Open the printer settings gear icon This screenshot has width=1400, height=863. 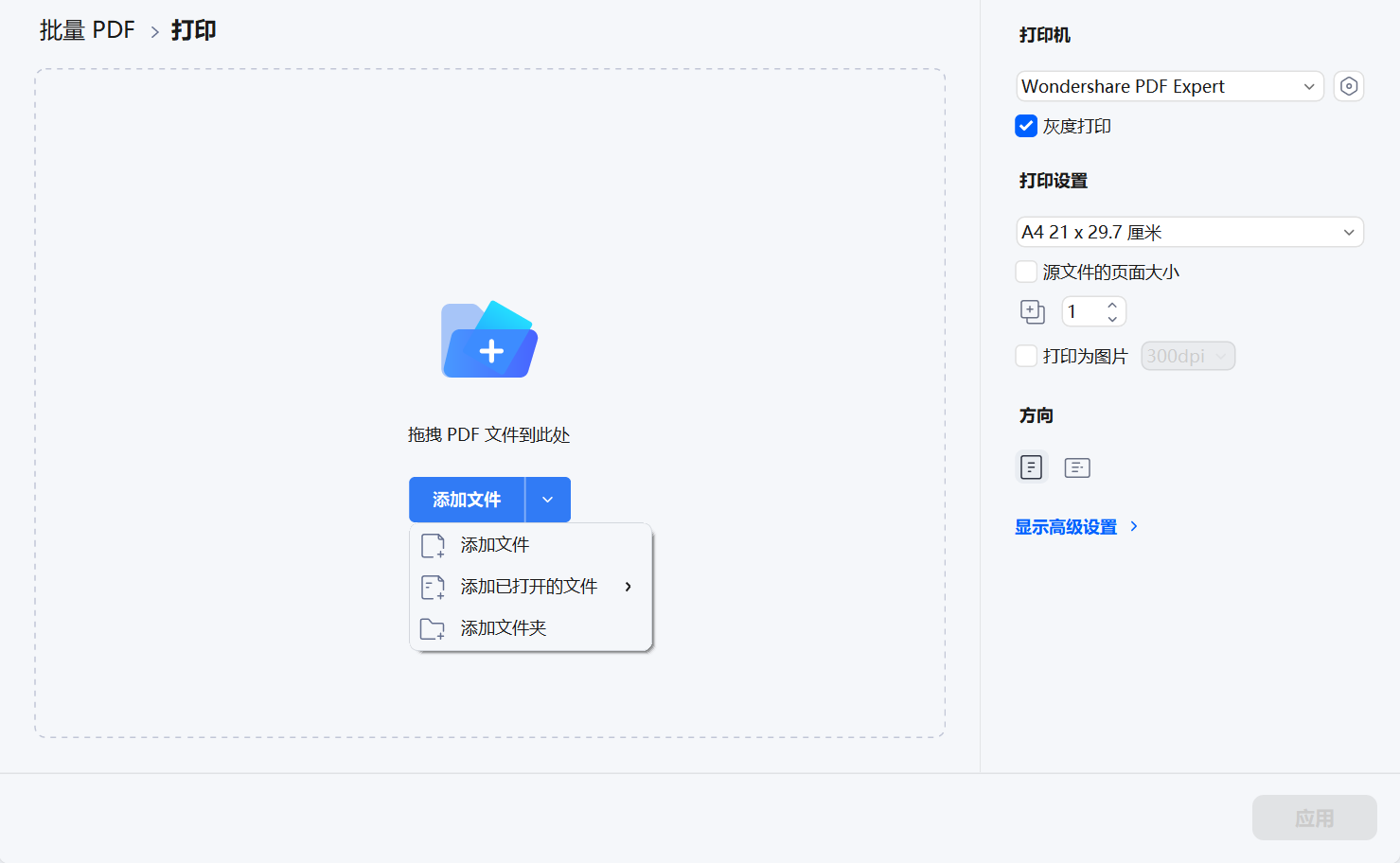click(x=1348, y=86)
